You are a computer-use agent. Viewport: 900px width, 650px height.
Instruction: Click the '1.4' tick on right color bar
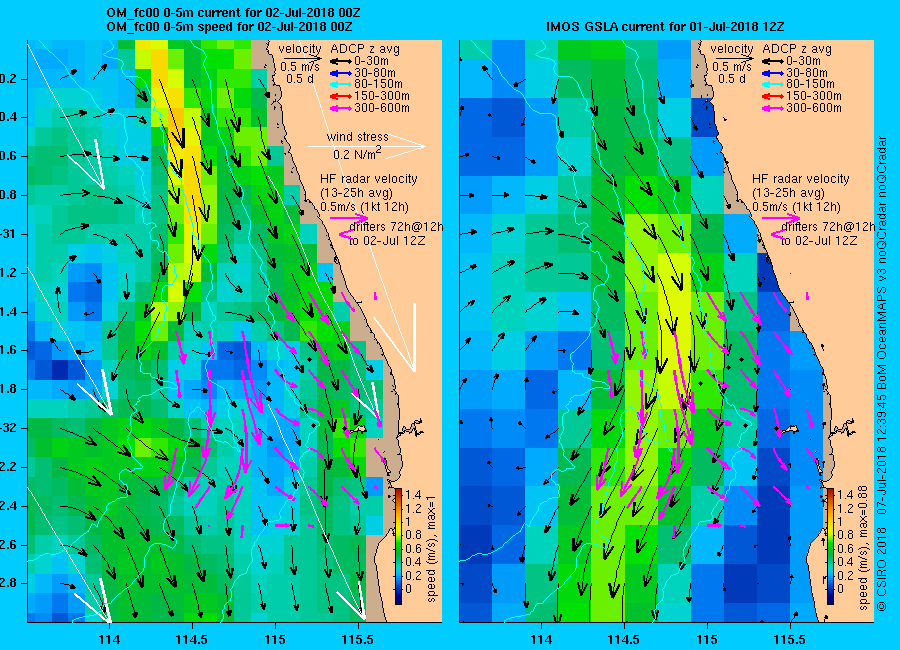(845, 495)
